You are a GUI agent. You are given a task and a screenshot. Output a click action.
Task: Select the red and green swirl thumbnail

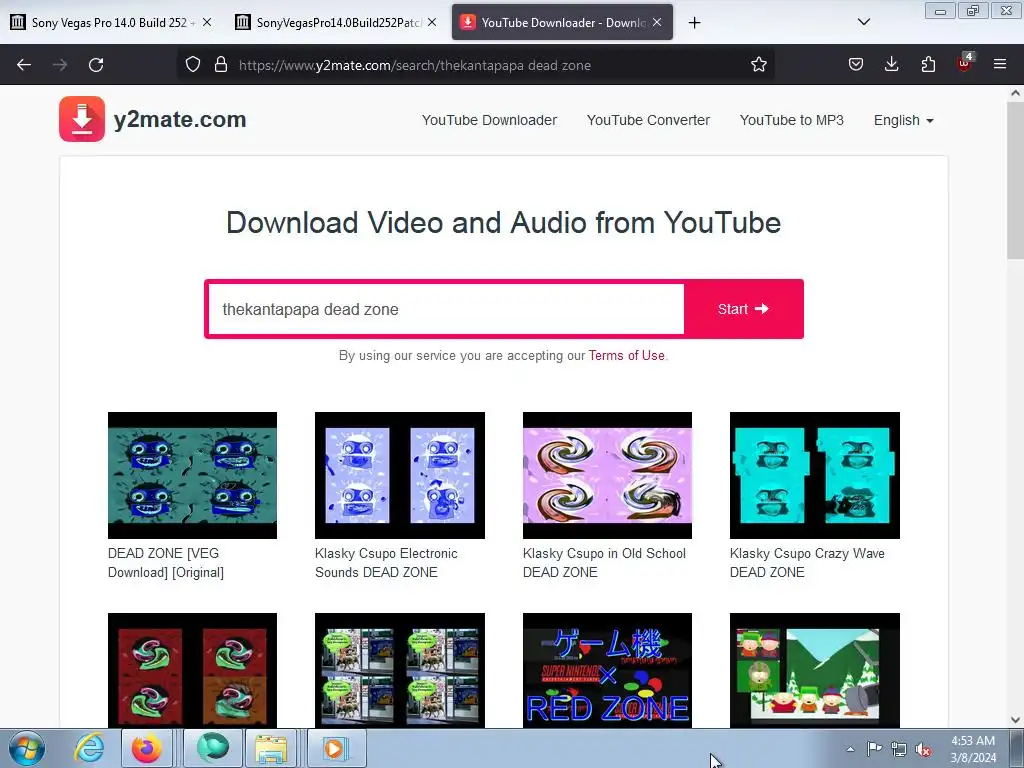(x=192, y=670)
